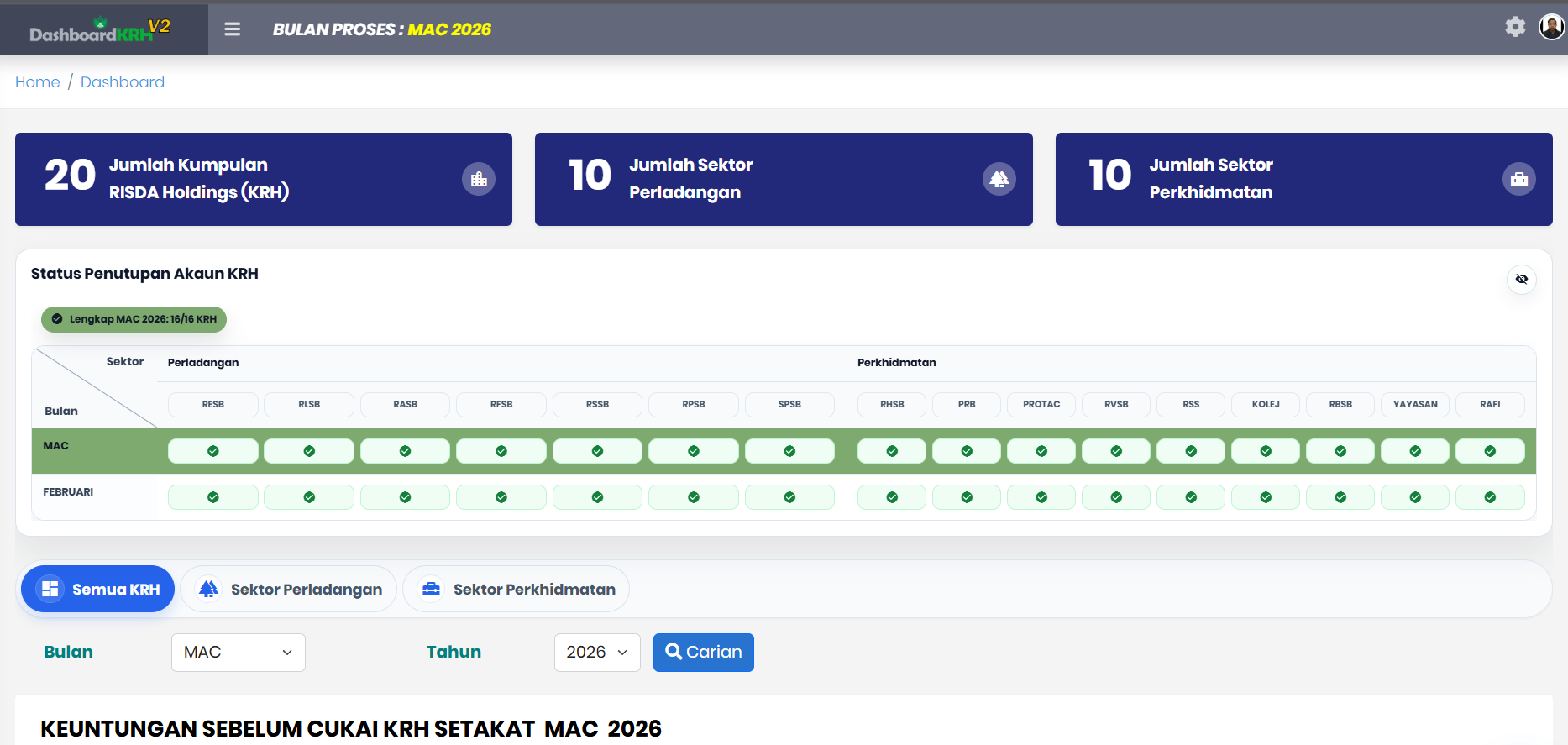This screenshot has width=1568, height=745.
Task: Select the Semua KRH tab
Action: click(x=97, y=589)
